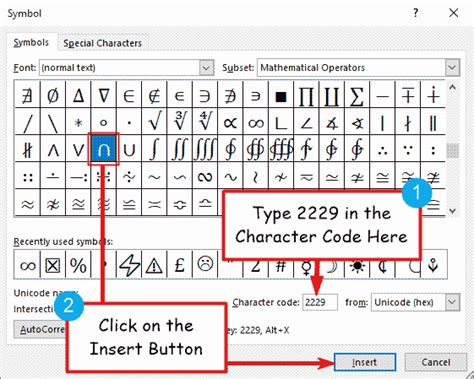Viewport: 474px width, 379px height.
Task: Select the summation ∑ symbol
Action: tap(357, 95)
